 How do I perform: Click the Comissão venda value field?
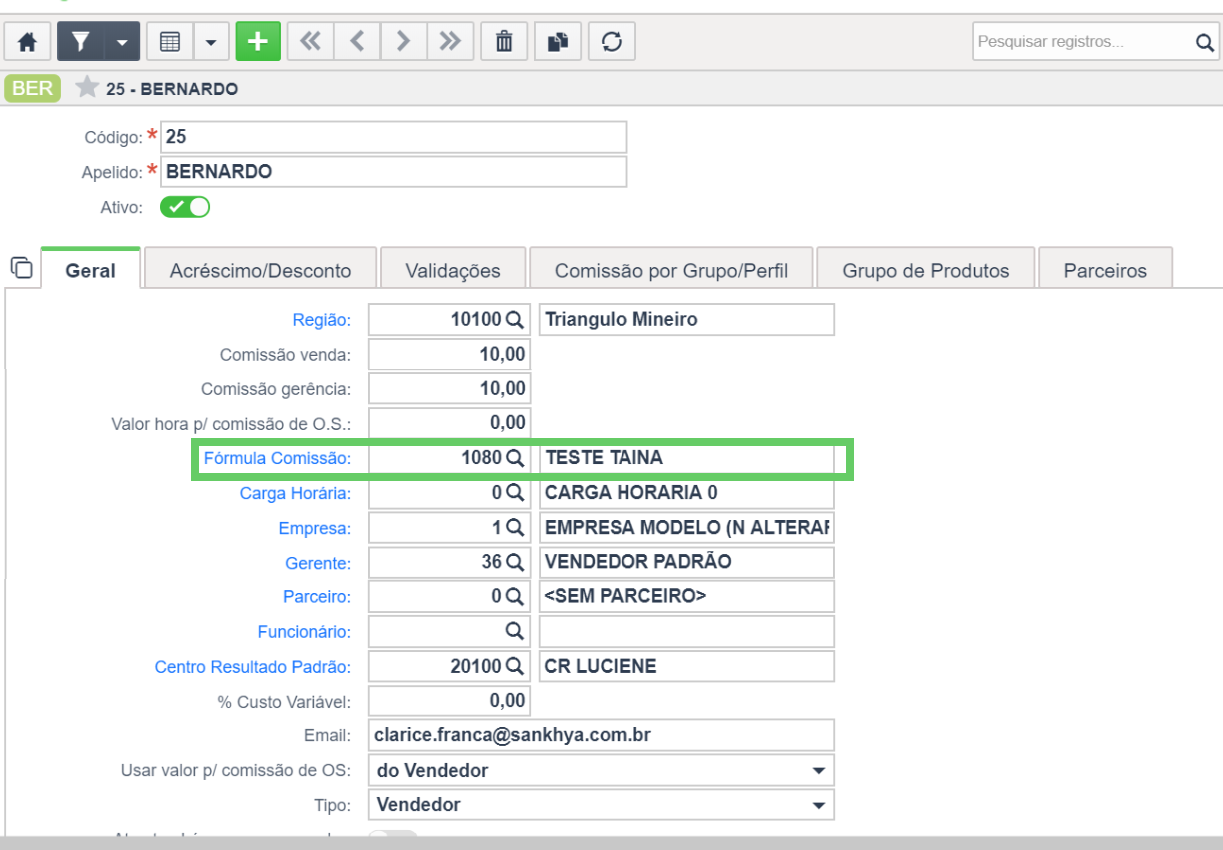[449, 354]
